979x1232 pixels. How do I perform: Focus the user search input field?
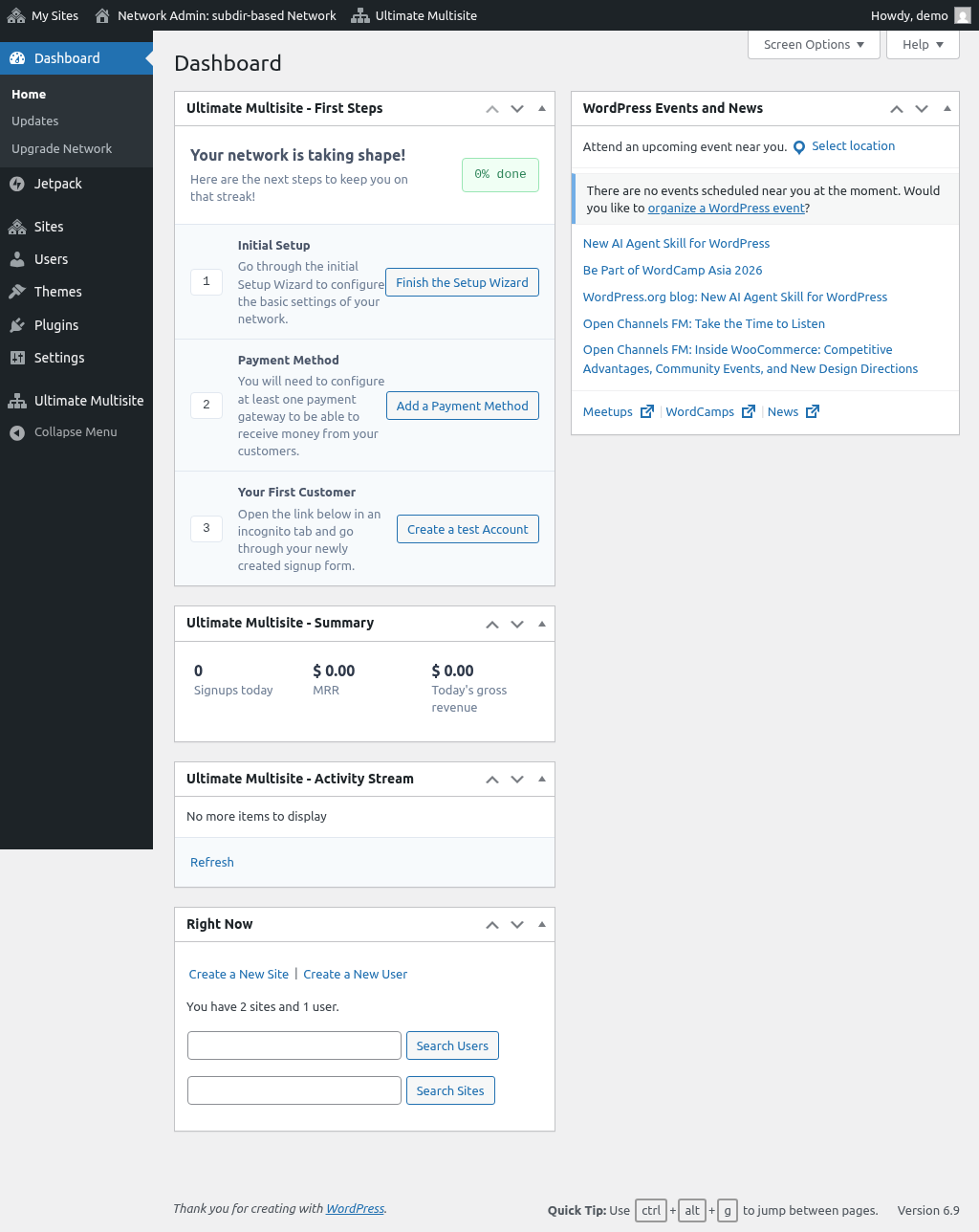click(x=294, y=1045)
